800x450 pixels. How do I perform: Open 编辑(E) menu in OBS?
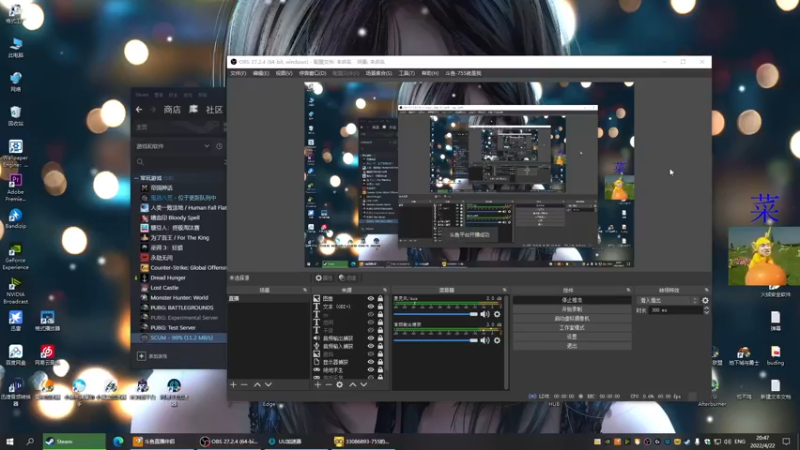coord(261,73)
